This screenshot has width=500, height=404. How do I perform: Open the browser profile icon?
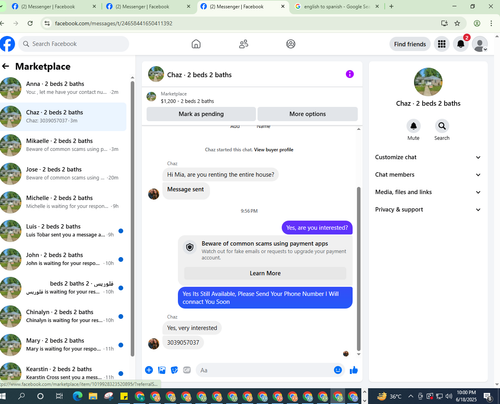click(477, 23)
